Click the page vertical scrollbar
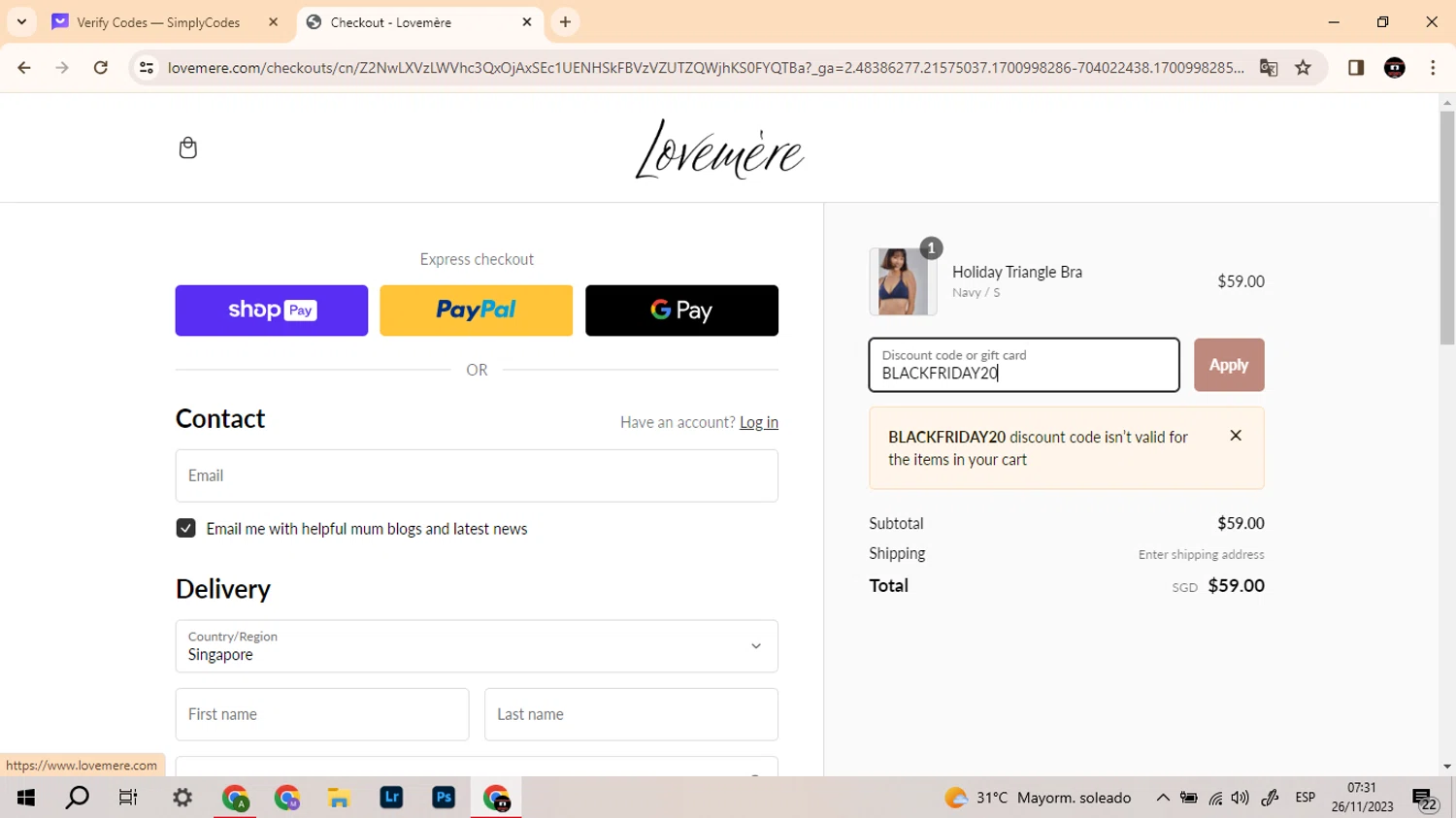Image resolution: width=1456 pixels, height=818 pixels. click(1447, 228)
